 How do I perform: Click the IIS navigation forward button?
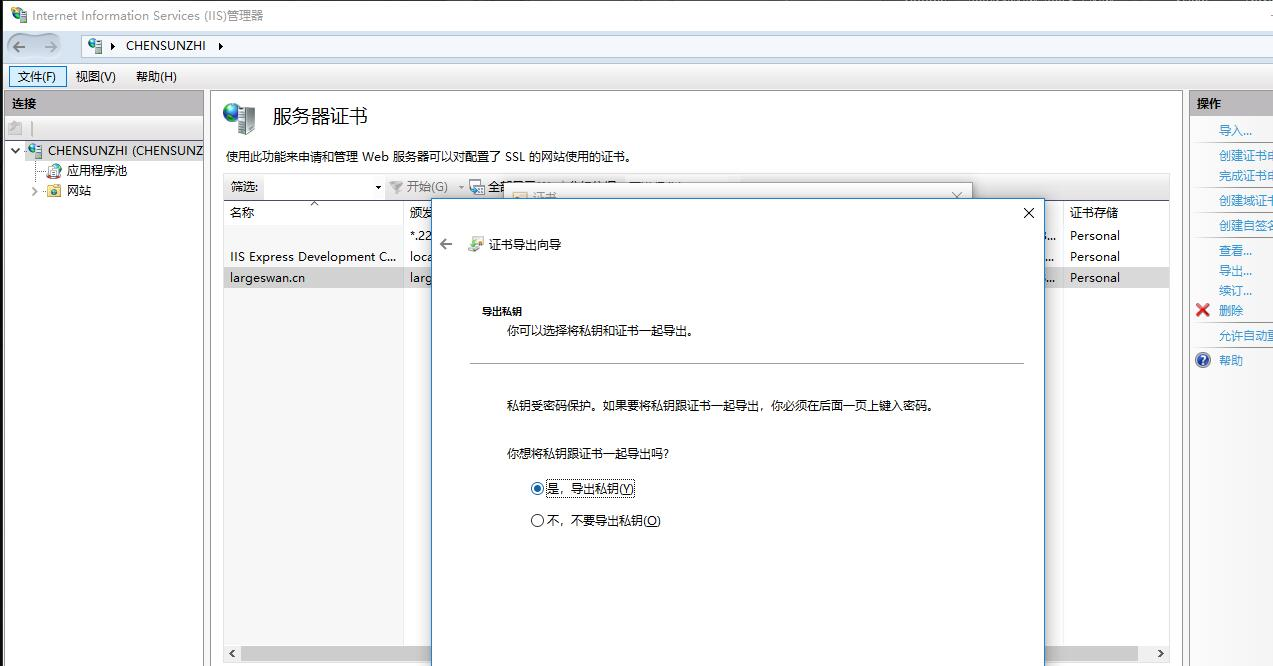(x=50, y=46)
